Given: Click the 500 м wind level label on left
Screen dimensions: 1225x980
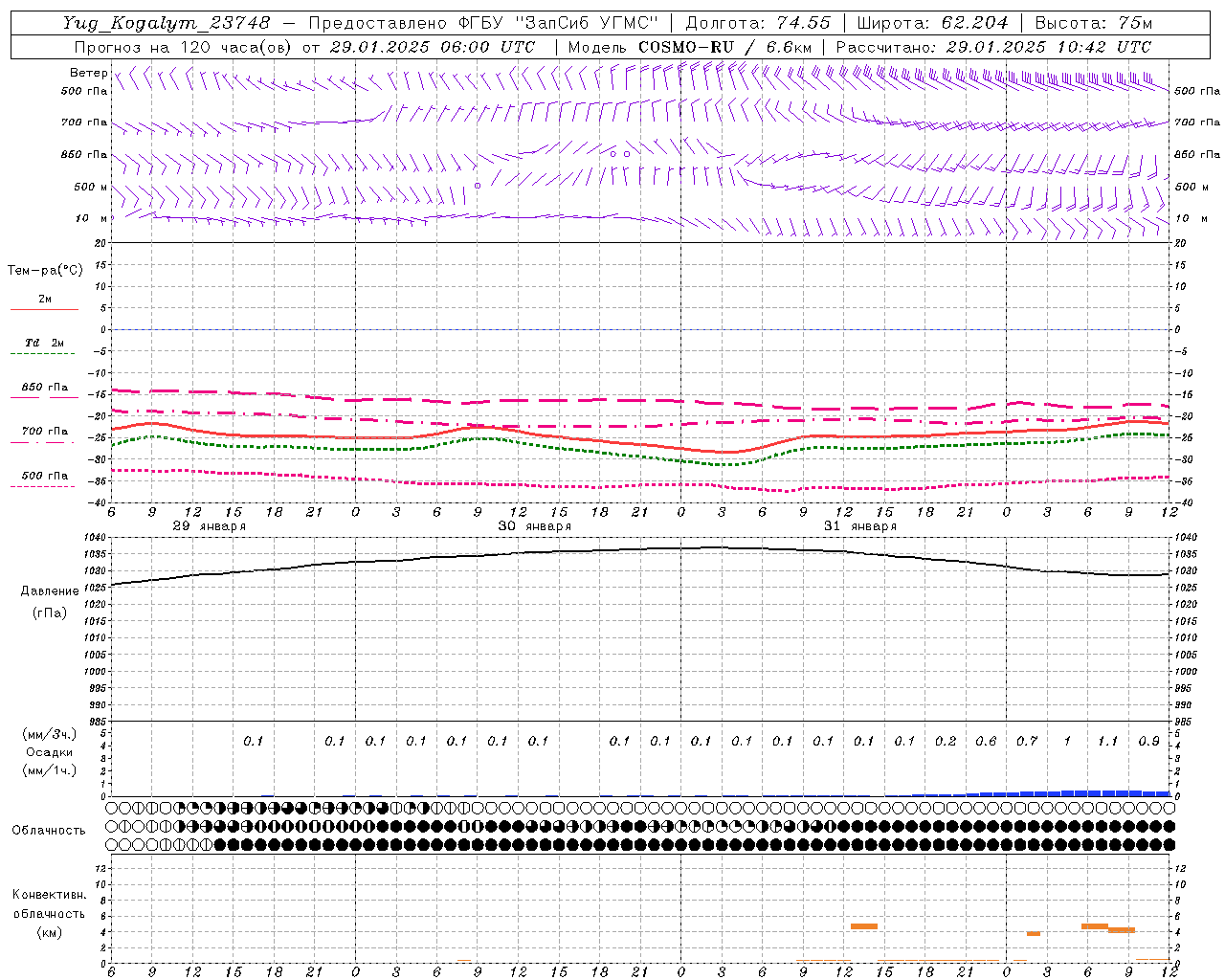Looking at the screenshot, I should tap(91, 187).
